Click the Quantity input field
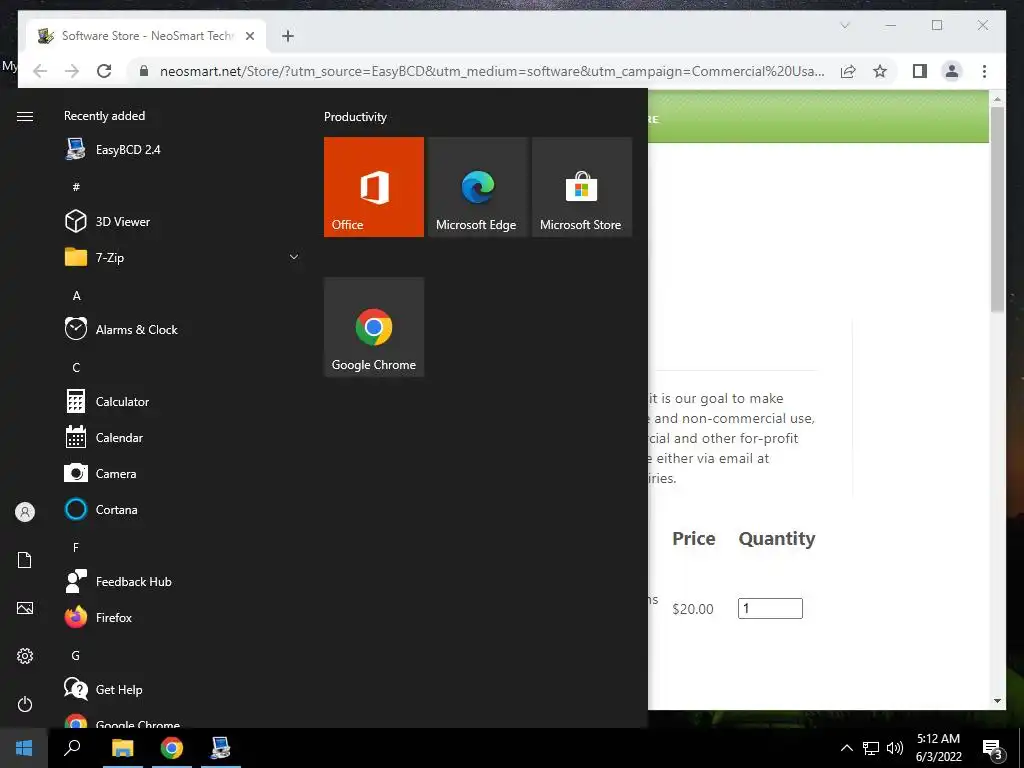1024x768 pixels. pyautogui.click(x=770, y=608)
